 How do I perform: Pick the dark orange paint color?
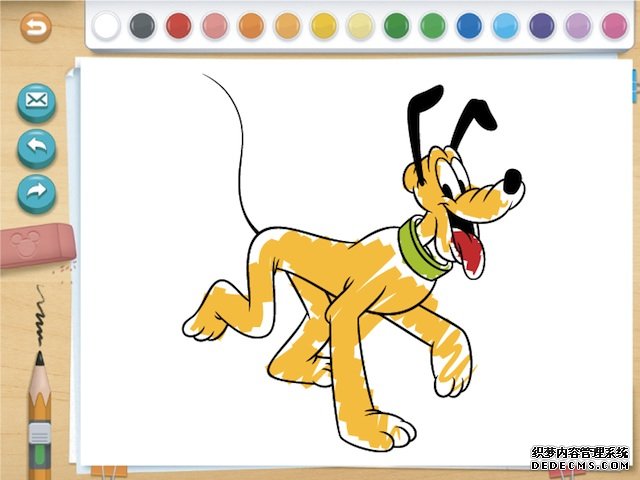(251, 26)
